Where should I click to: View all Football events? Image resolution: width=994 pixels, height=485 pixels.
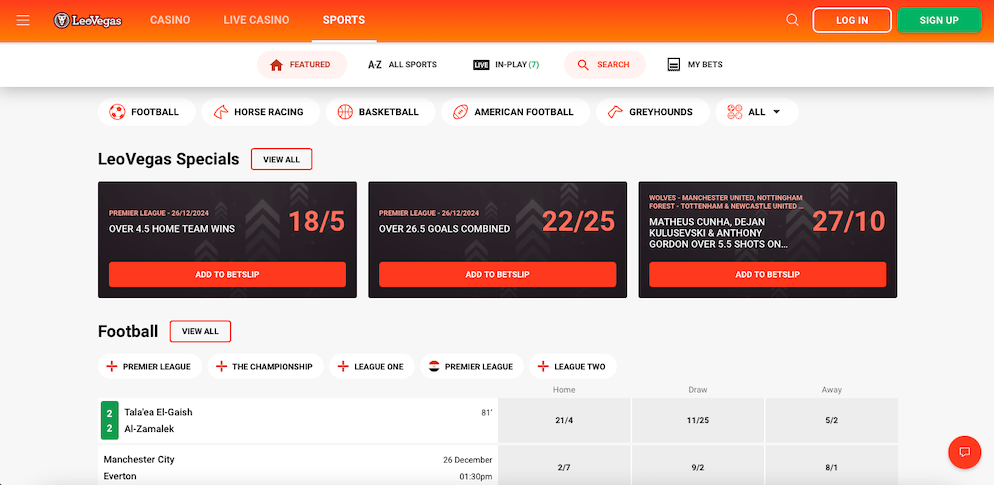click(x=200, y=332)
